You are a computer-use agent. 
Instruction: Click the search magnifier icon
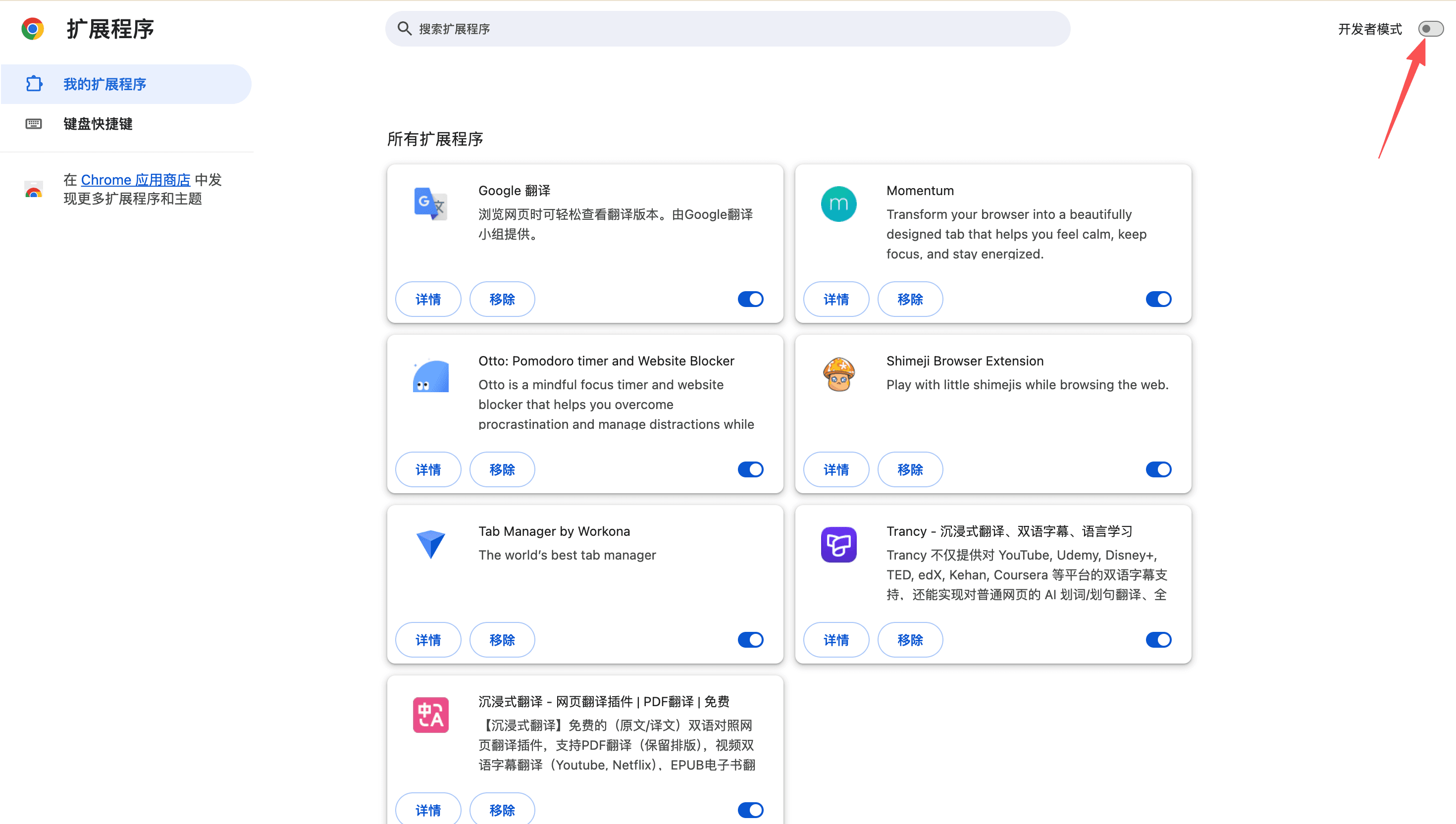coord(404,28)
